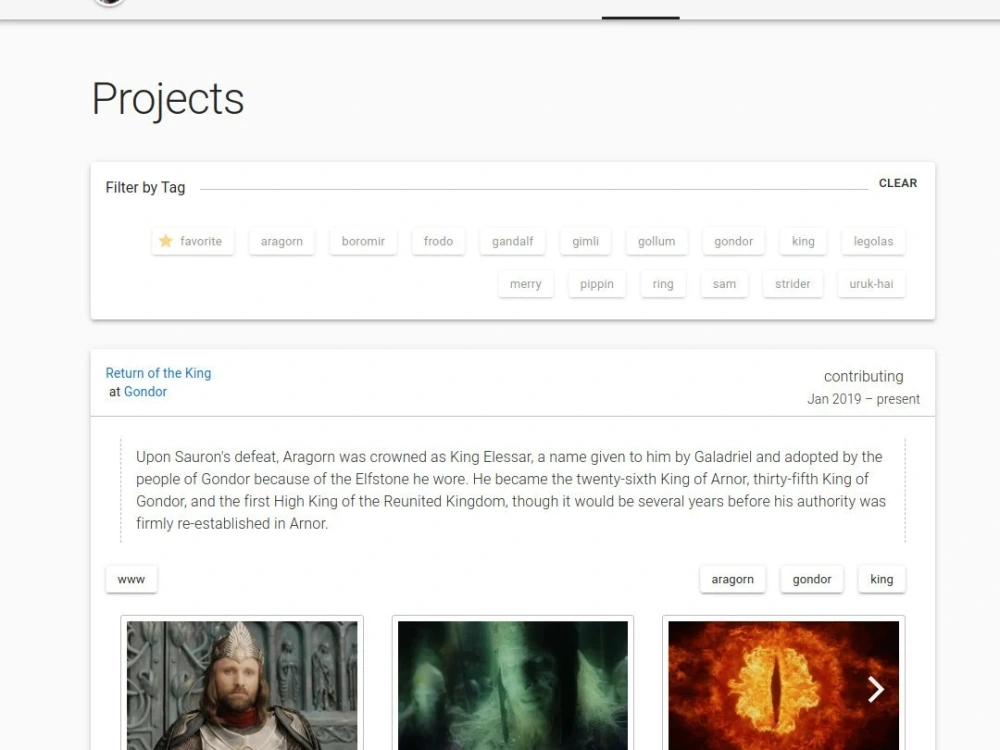Filter projects by aragorn tag chip
The width and height of the screenshot is (1000, 750).
[x=281, y=241]
